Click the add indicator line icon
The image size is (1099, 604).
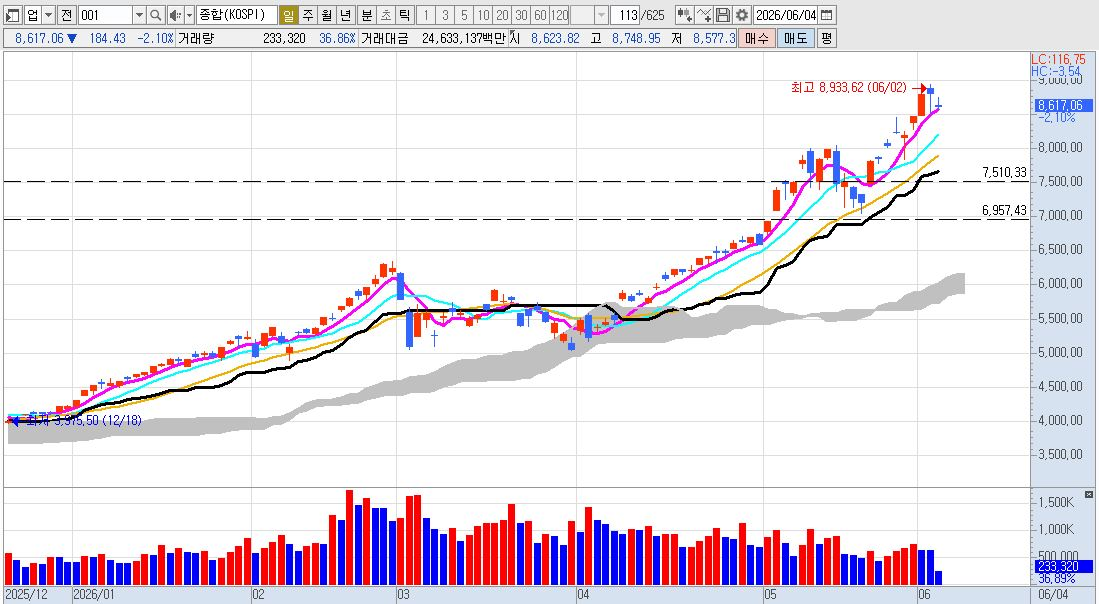tap(704, 15)
